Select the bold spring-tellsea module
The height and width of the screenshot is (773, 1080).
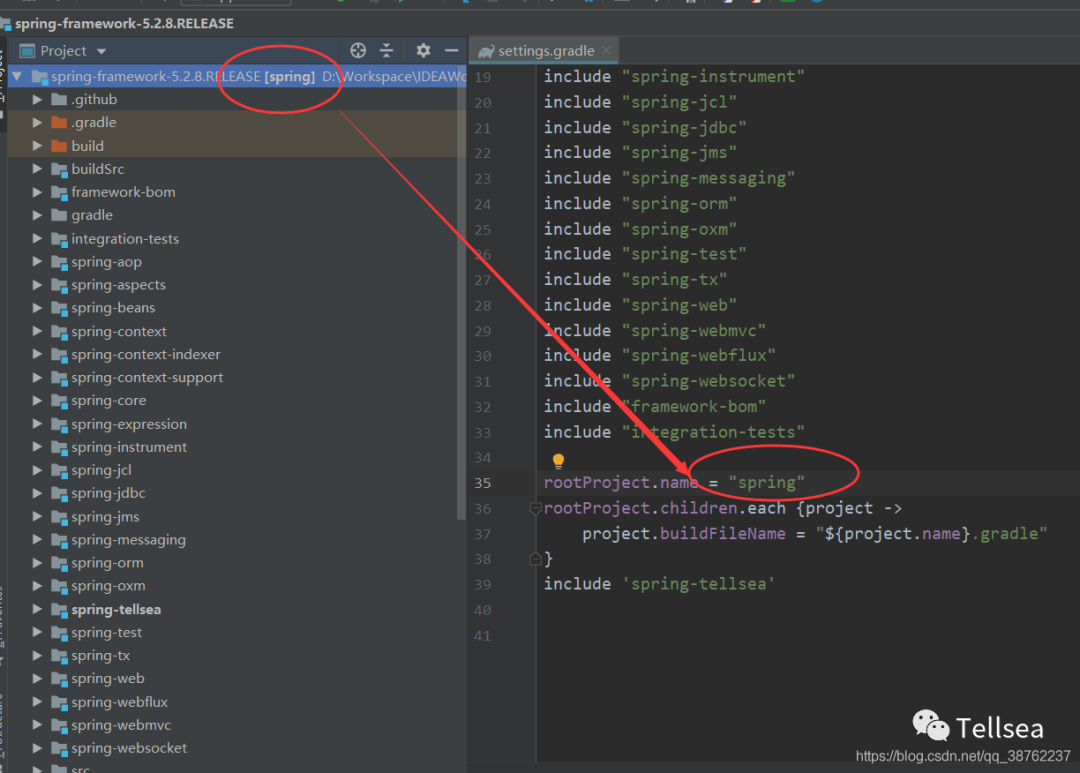(x=116, y=609)
